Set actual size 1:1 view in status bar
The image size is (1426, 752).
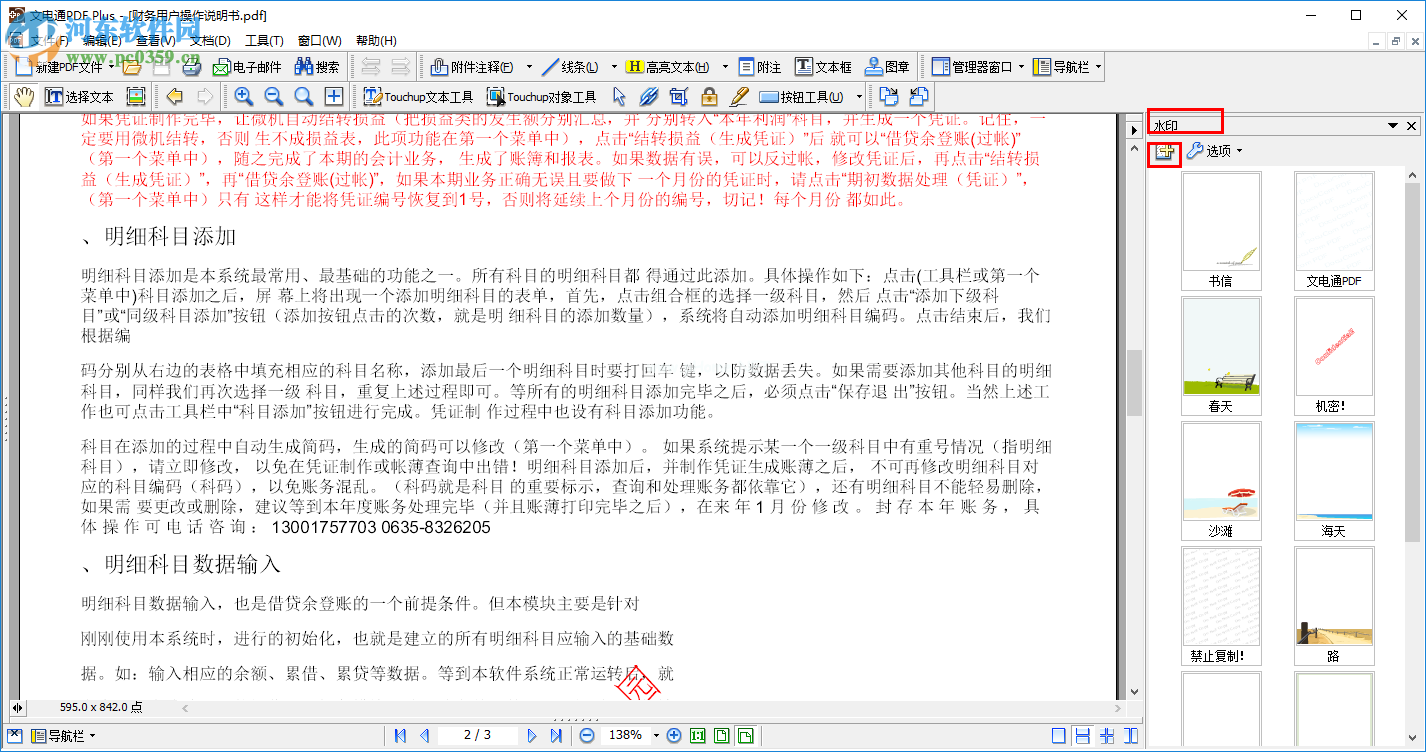[698, 736]
